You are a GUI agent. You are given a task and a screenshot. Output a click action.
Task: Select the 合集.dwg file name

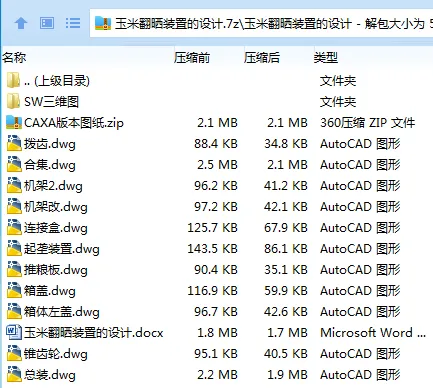[50, 165]
